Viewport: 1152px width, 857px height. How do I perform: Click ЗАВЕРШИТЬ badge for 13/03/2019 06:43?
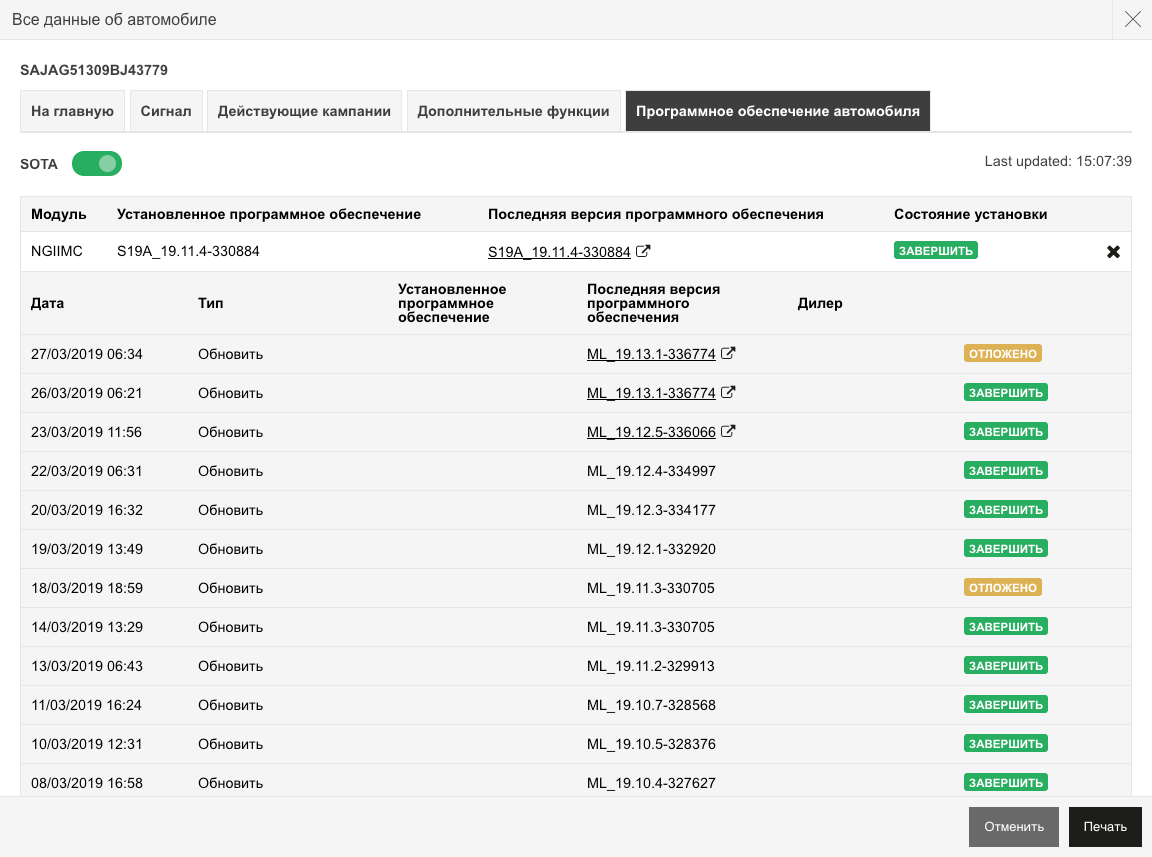point(1006,665)
